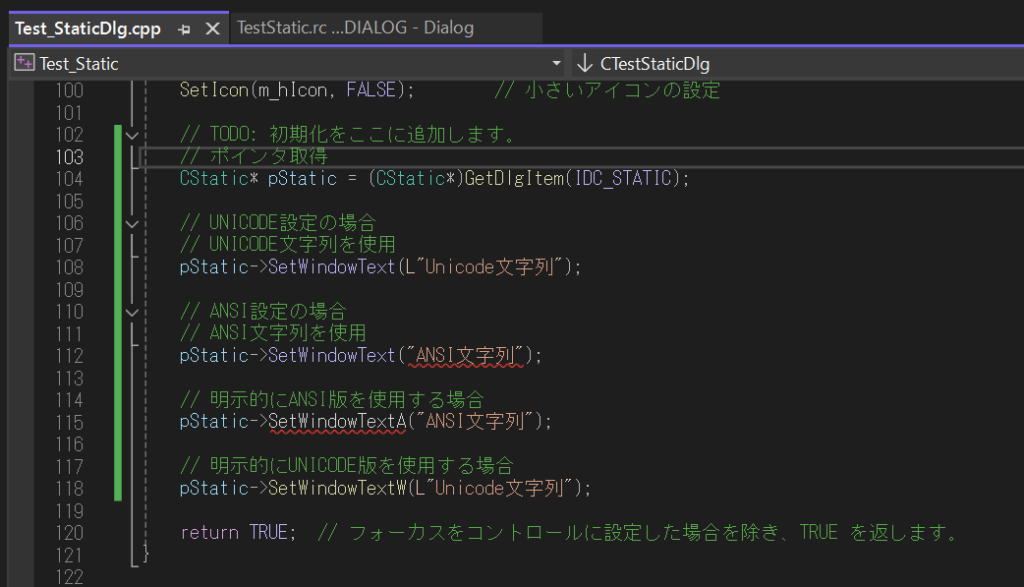
Task: Open the dropdown arrow in the navigation bar
Action: tap(556, 62)
